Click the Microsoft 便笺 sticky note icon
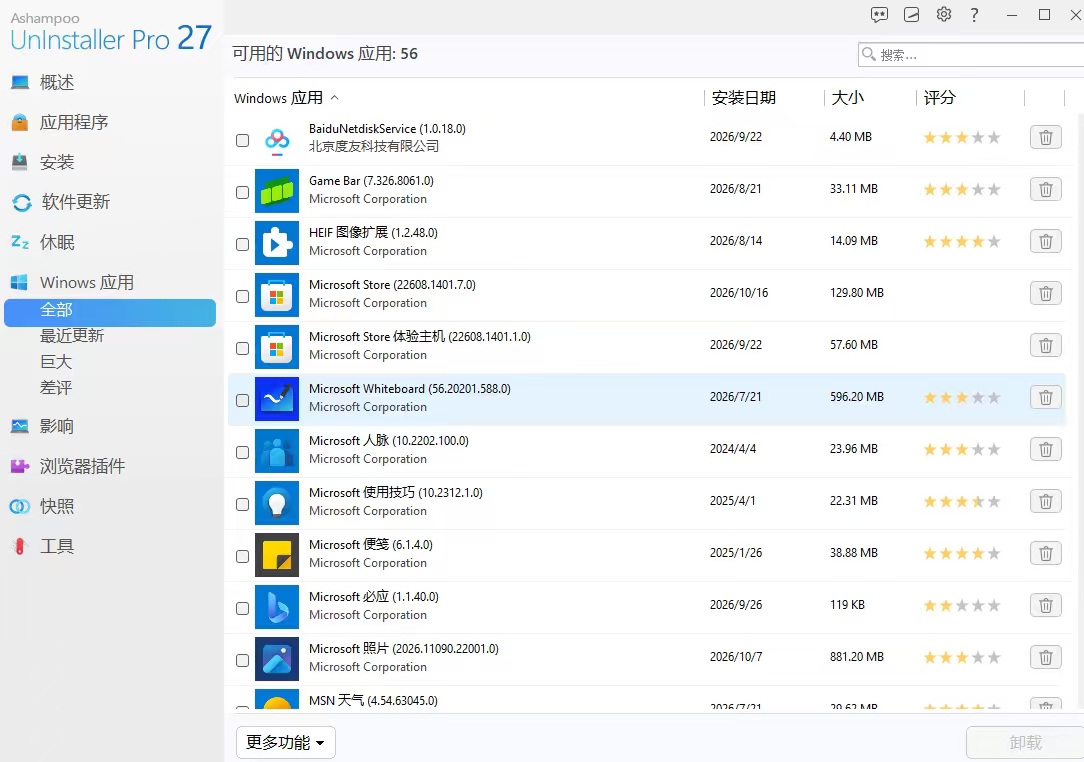The width and height of the screenshot is (1084, 762). 277,555
